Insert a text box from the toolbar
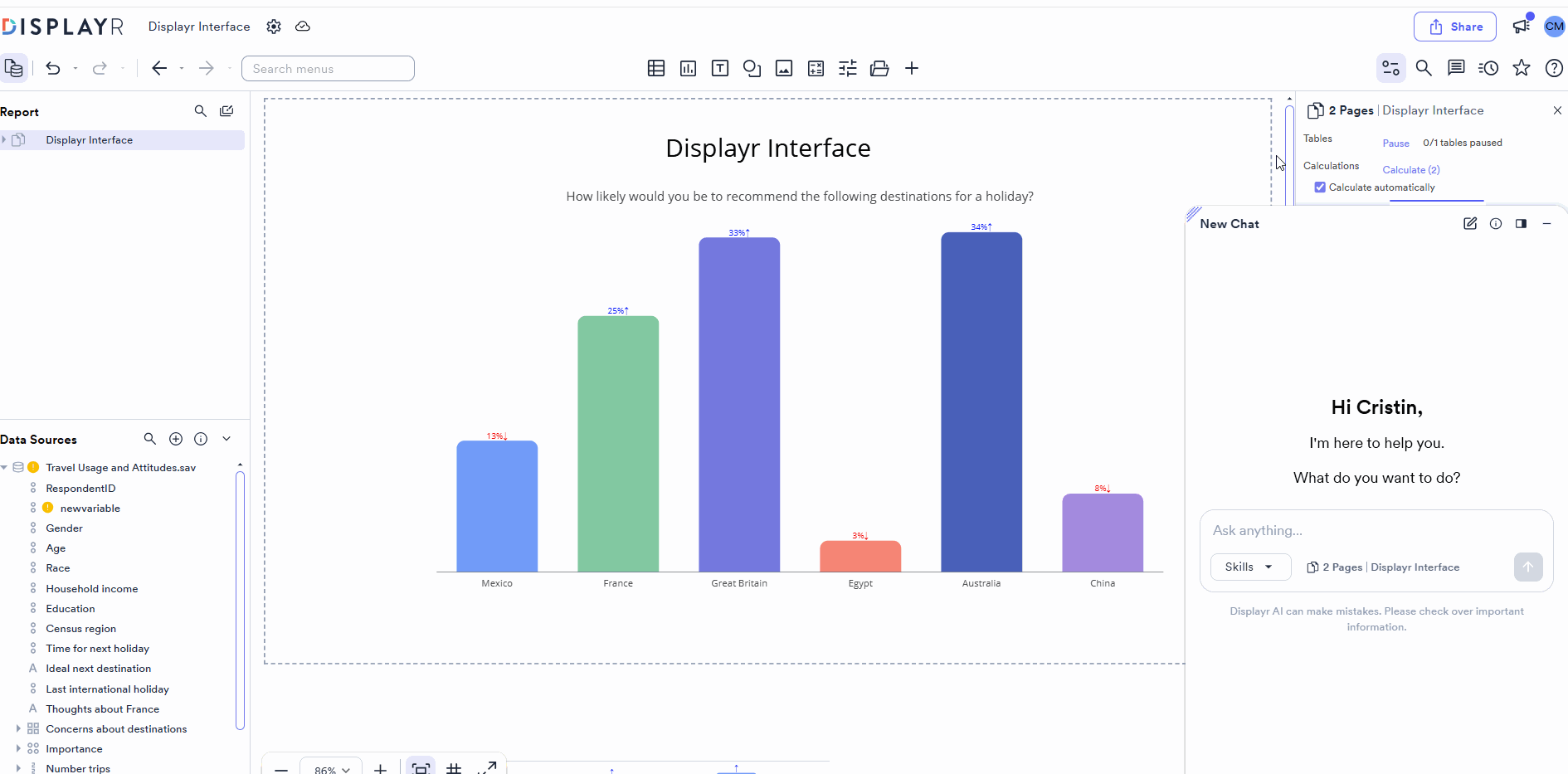 tap(720, 68)
